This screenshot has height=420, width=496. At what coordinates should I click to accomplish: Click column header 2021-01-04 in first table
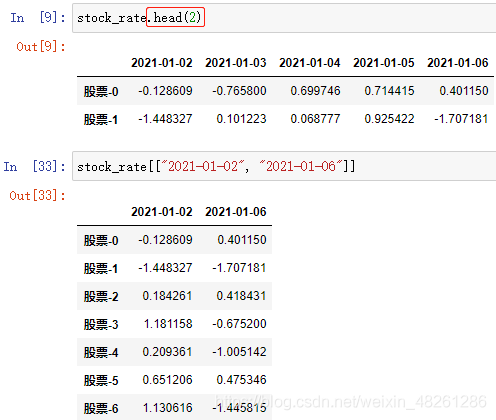(310, 63)
